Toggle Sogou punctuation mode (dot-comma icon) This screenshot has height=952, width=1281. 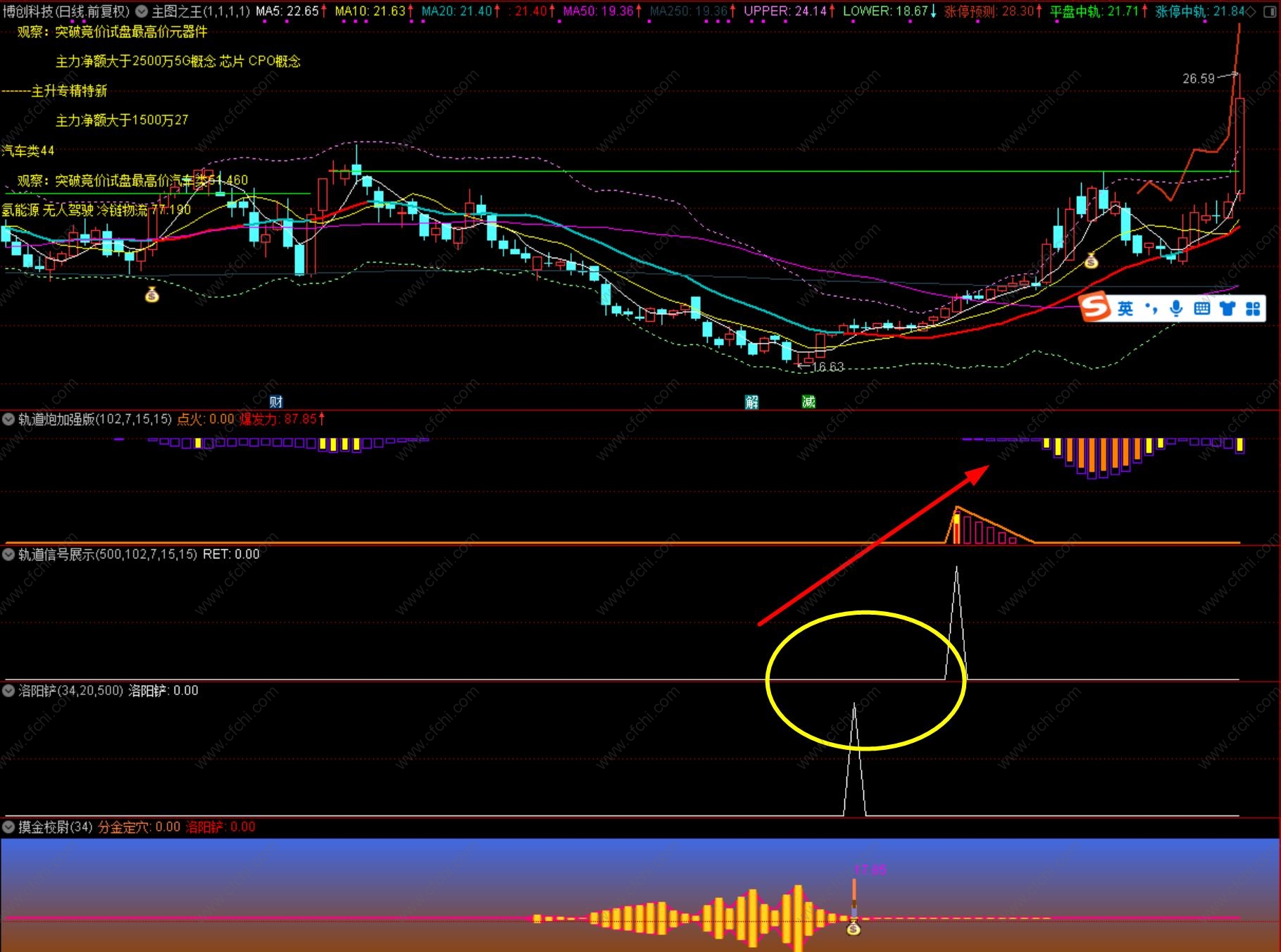1151,308
